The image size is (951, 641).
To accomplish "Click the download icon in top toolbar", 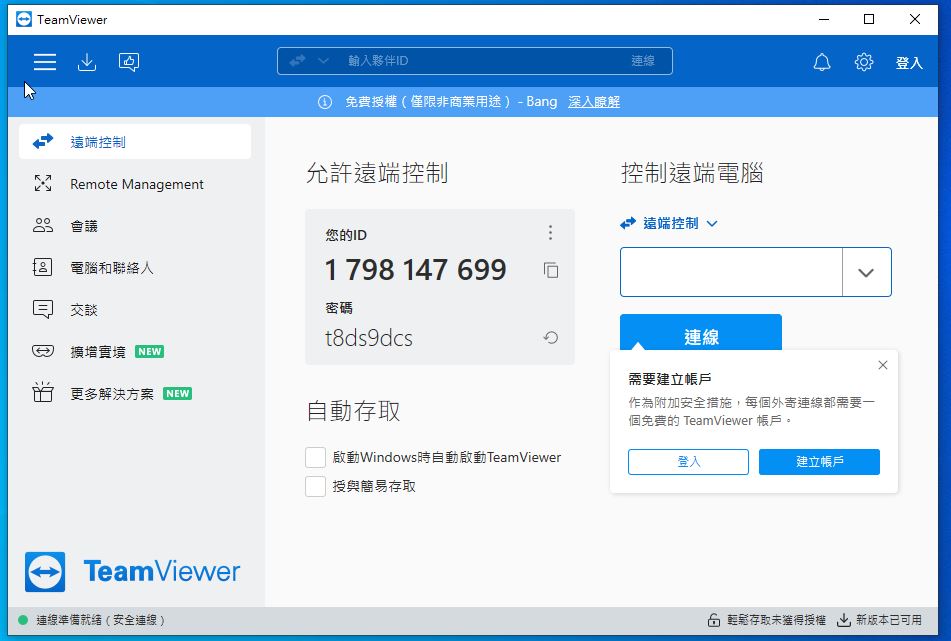I will coord(87,62).
